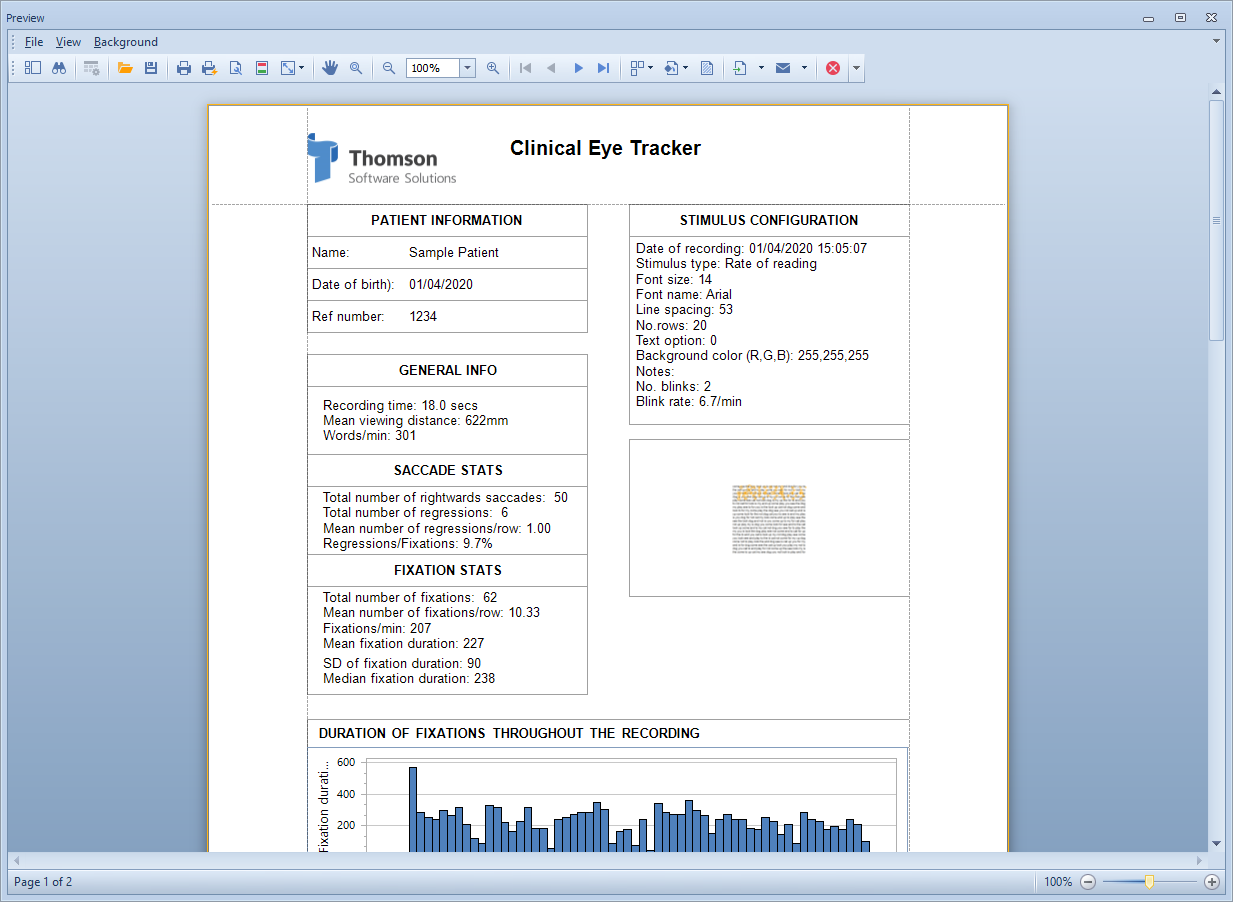Click the reading stimulus thumbnail image
This screenshot has width=1233, height=902.
(x=769, y=519)
